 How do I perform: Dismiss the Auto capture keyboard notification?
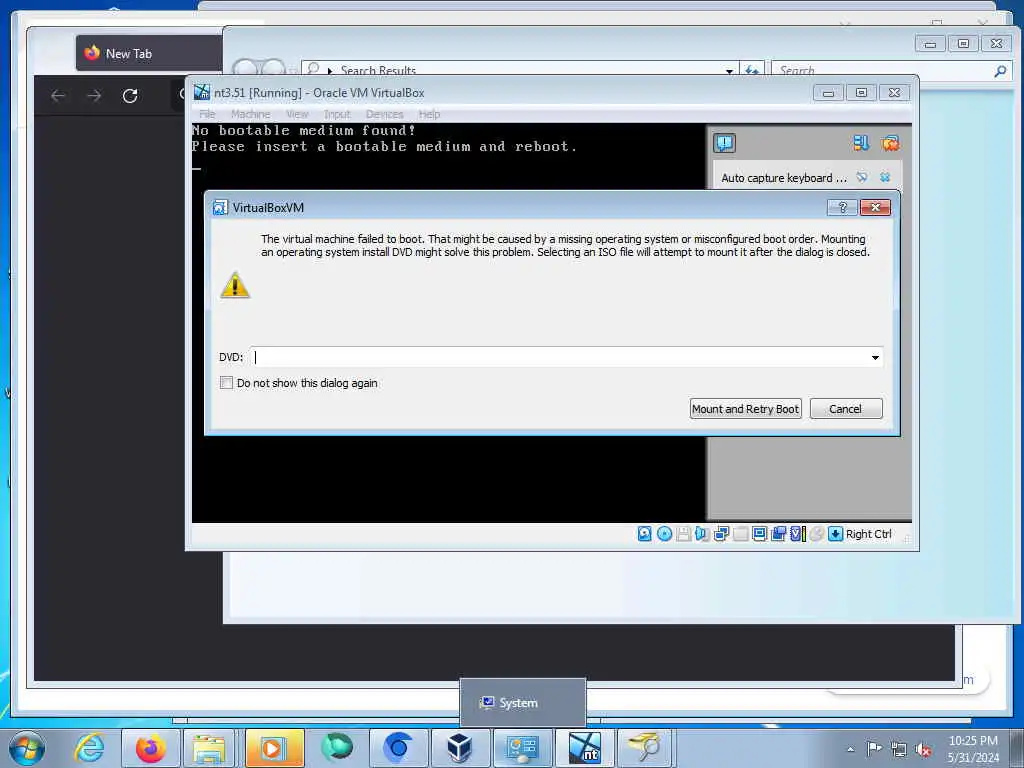click(x=885, y=178)
